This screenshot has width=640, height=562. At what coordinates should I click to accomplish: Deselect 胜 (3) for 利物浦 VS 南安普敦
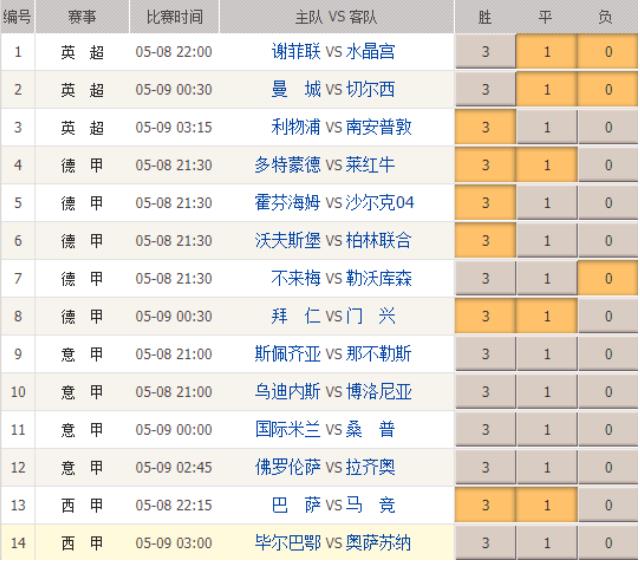pos(485,127)
